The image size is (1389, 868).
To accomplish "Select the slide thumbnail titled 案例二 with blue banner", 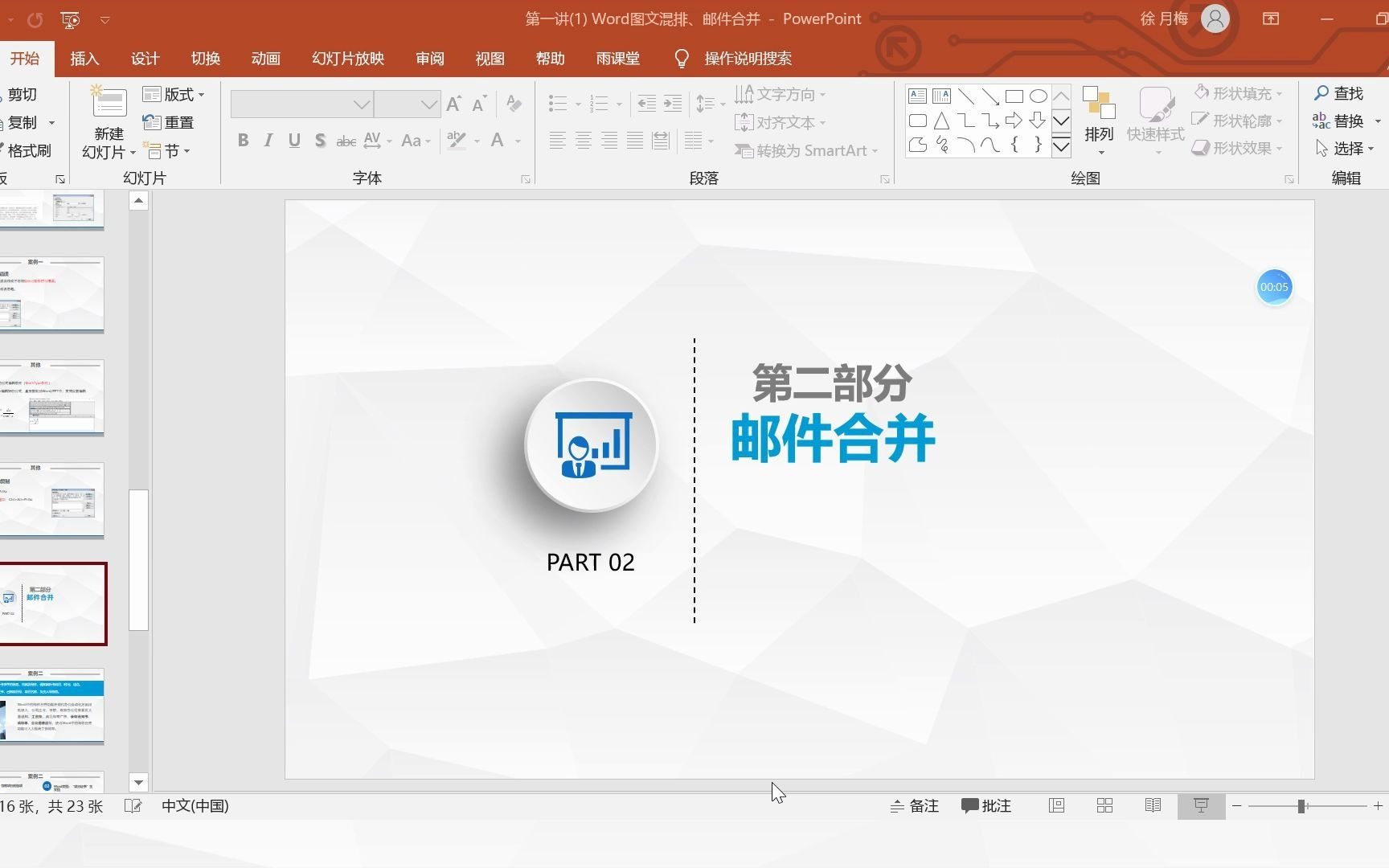I will tap(52, 706).
